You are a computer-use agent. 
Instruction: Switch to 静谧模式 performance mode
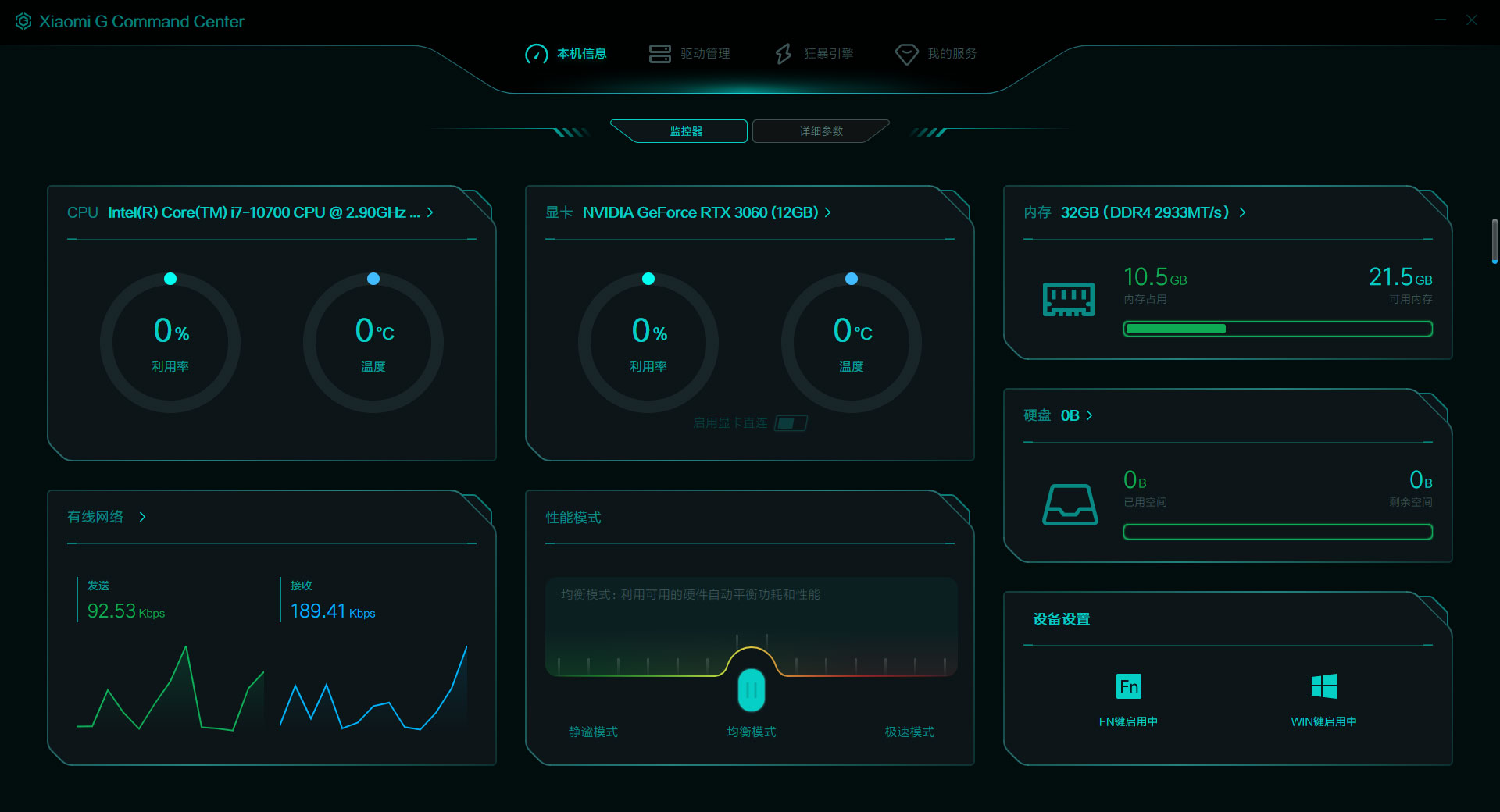[592, 732]
